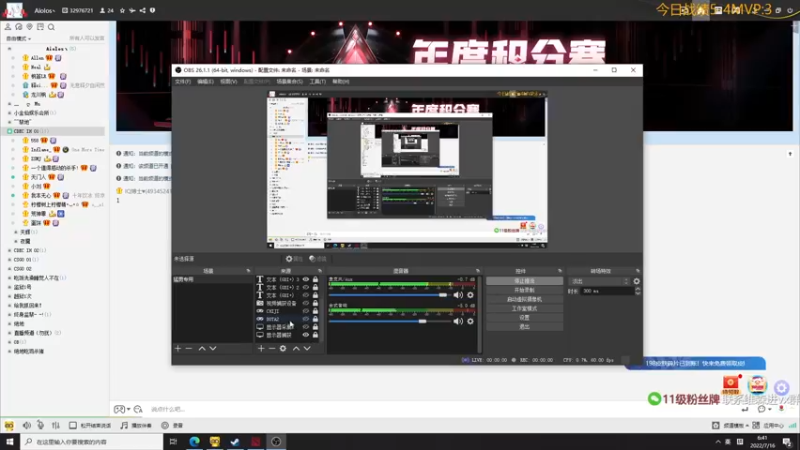Viewport: 800px width, 450px height.
Task: Select user Allen in YY channel list
Action: [x=37, y=58]
